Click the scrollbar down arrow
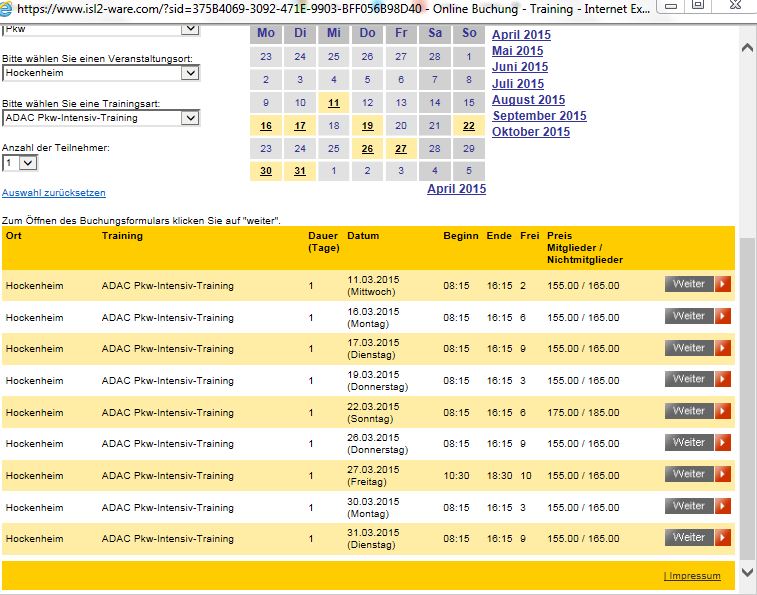Image resolution: width=757 pixels, height=595 pixels. click(x=747, y=572)
